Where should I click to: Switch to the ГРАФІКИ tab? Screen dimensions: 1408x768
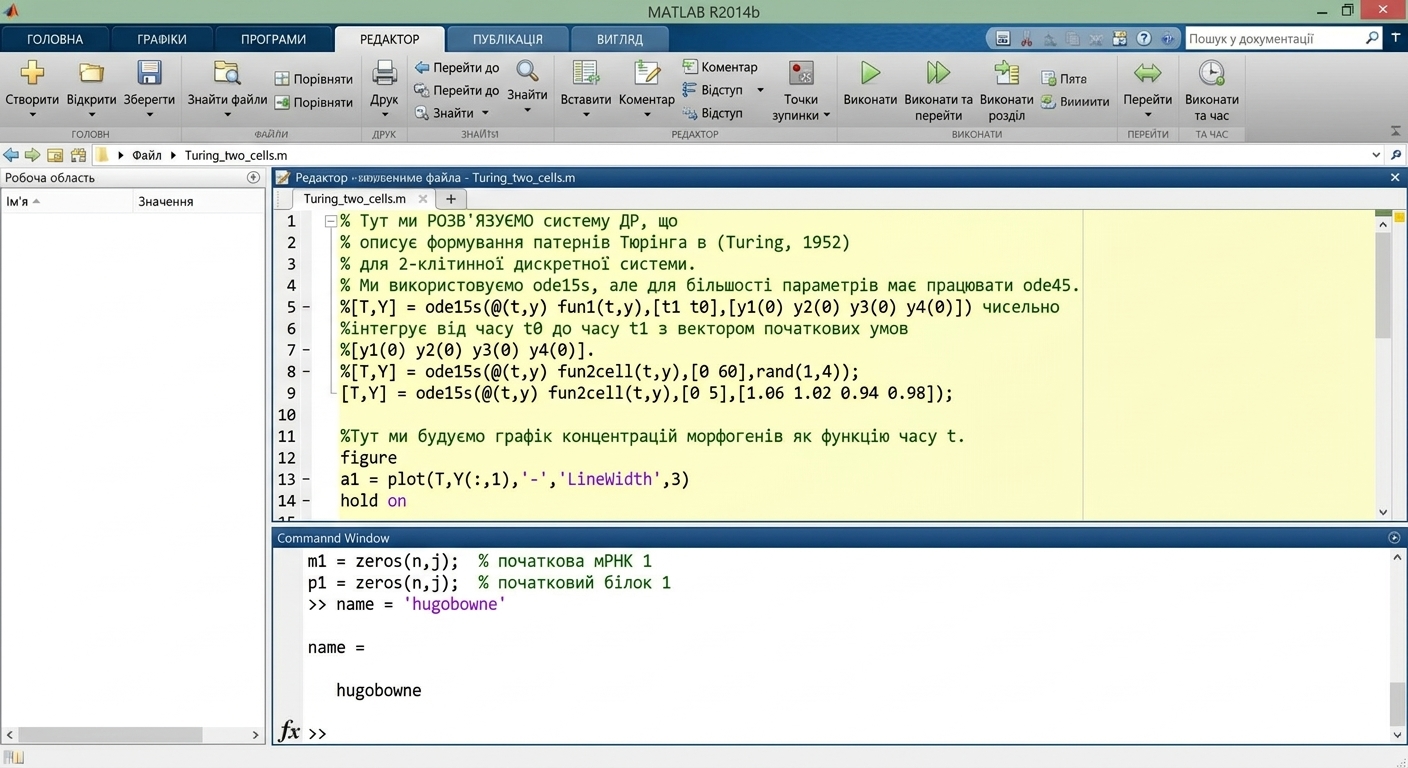[x=162, y=39]
